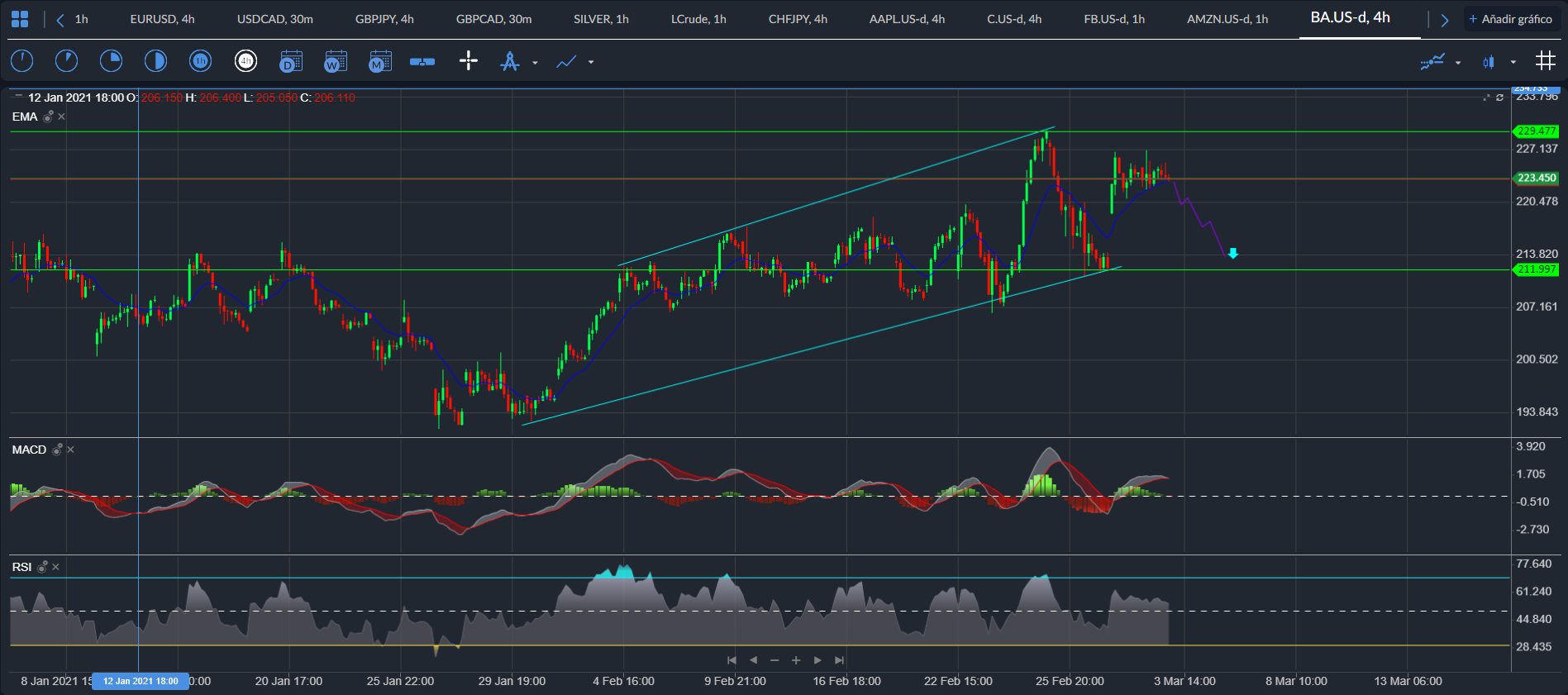Select the Monthly timeframe calendar icon

[x=380, y=61]
